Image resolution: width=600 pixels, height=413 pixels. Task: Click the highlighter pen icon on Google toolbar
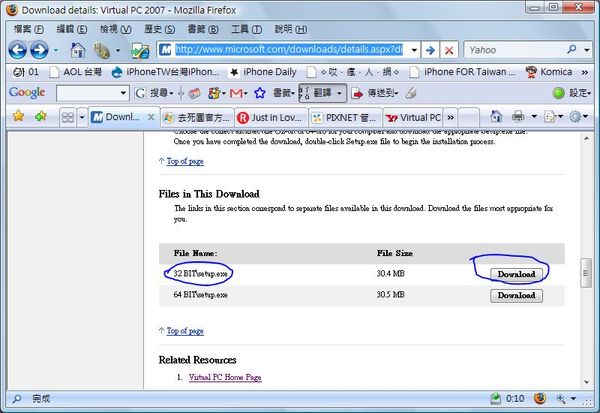[411, 93]
